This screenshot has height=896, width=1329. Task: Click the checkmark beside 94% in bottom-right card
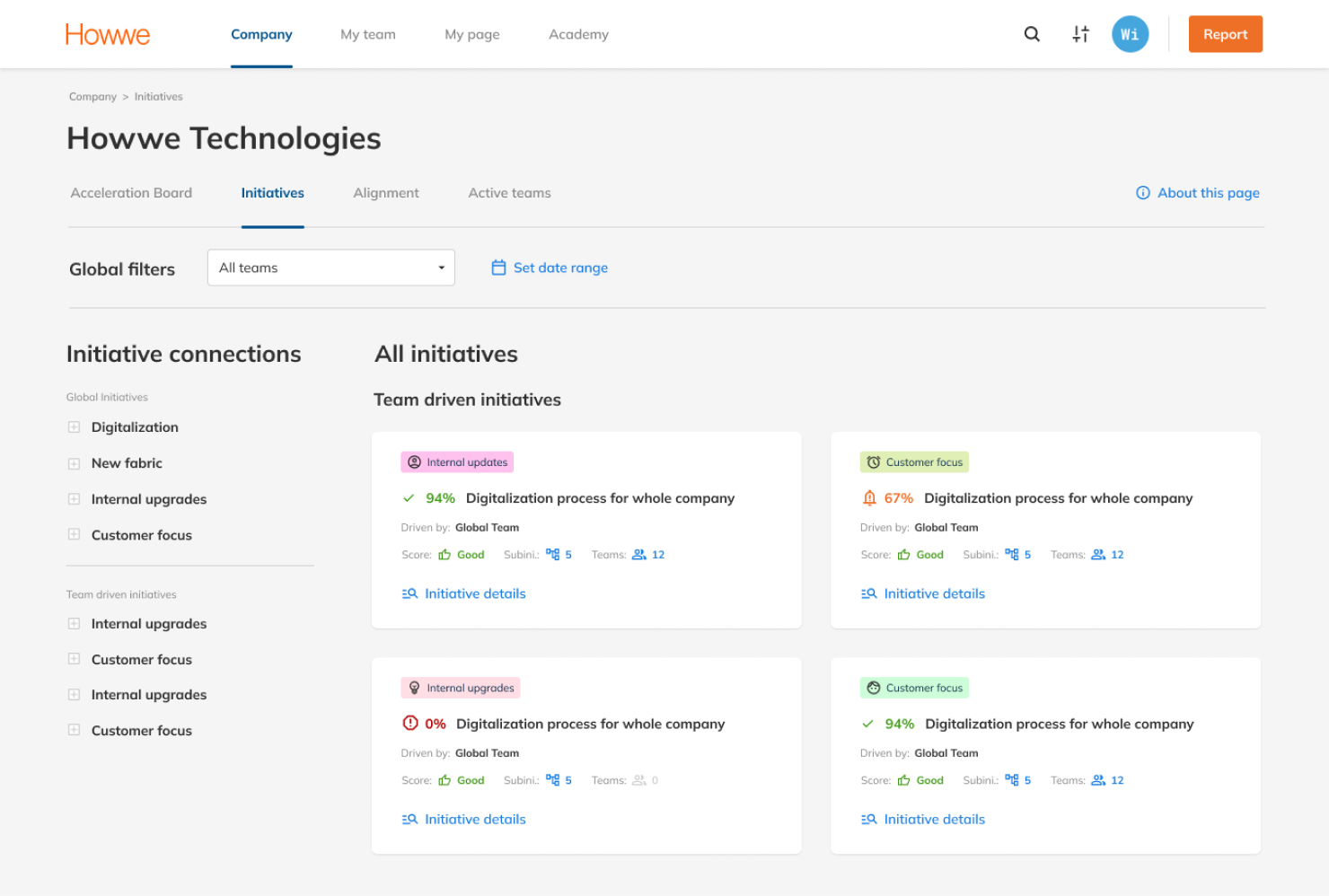coord(867,724)
